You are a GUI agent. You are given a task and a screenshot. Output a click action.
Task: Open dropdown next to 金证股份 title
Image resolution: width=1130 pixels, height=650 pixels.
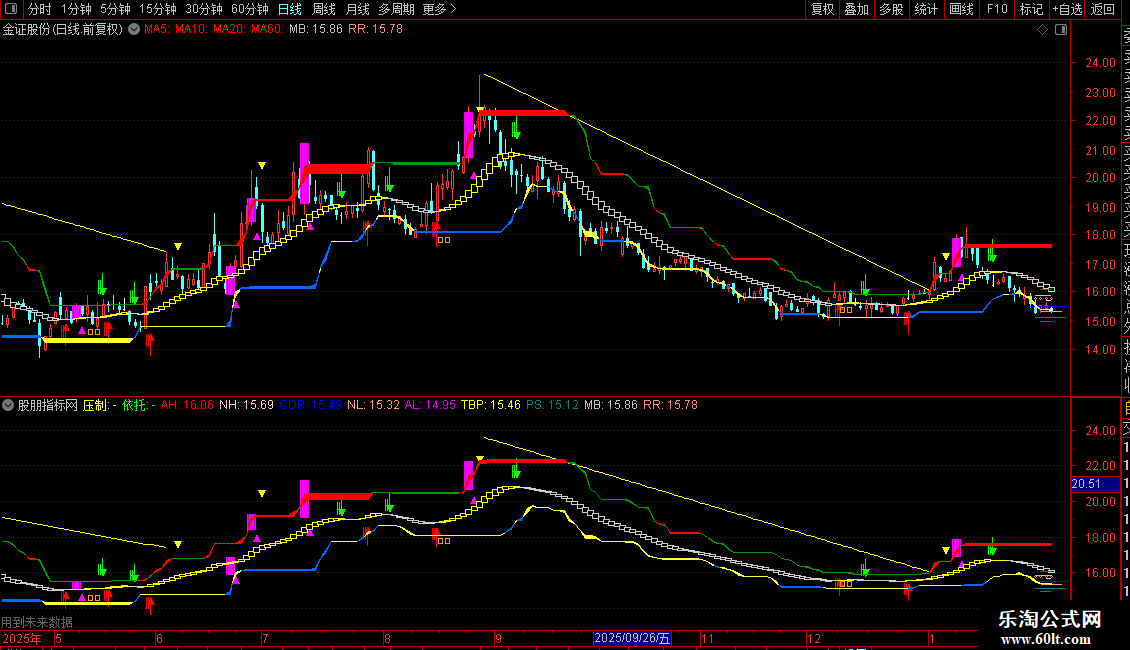tap(135, 30)
